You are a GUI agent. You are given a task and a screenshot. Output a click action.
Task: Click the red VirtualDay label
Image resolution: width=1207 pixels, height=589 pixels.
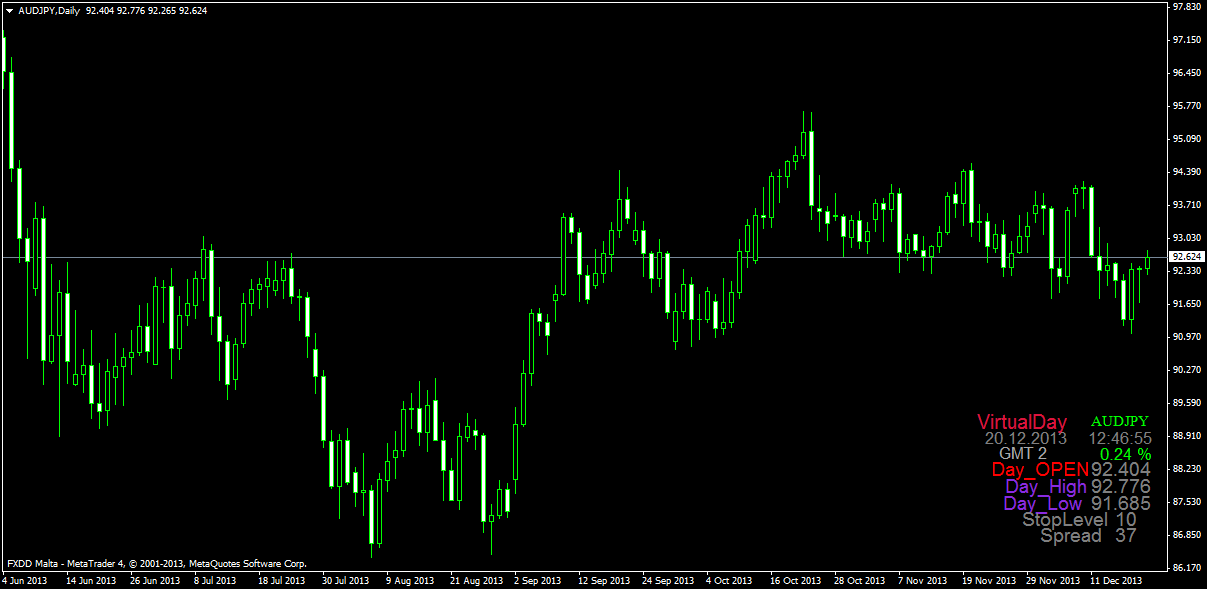[1022, 422]
